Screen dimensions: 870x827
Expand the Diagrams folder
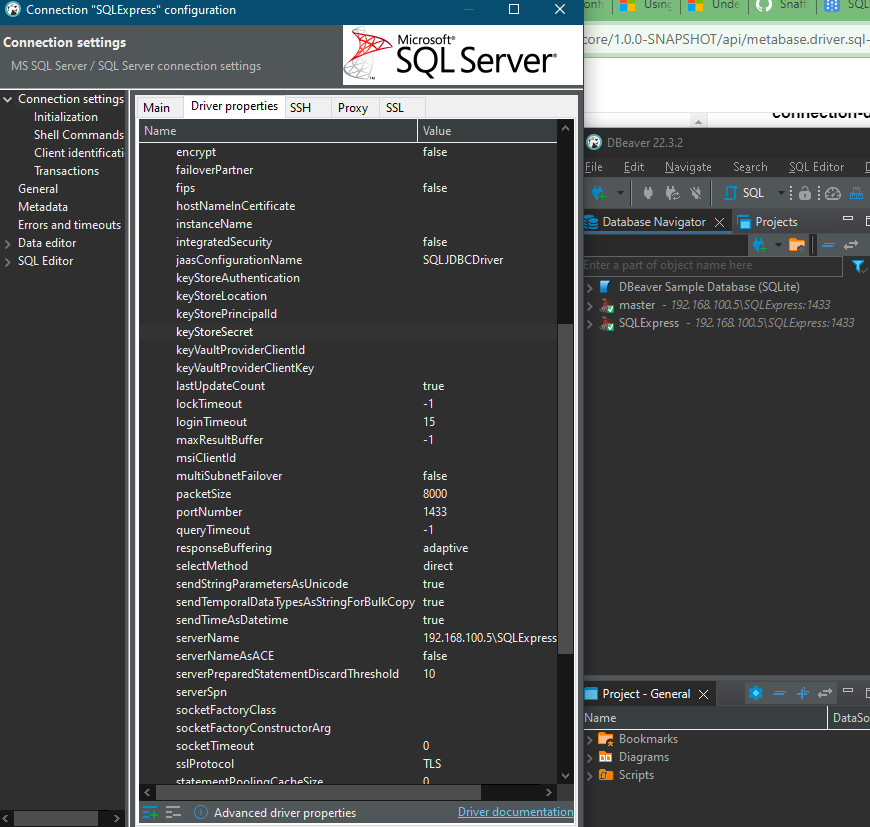(590, 757)
